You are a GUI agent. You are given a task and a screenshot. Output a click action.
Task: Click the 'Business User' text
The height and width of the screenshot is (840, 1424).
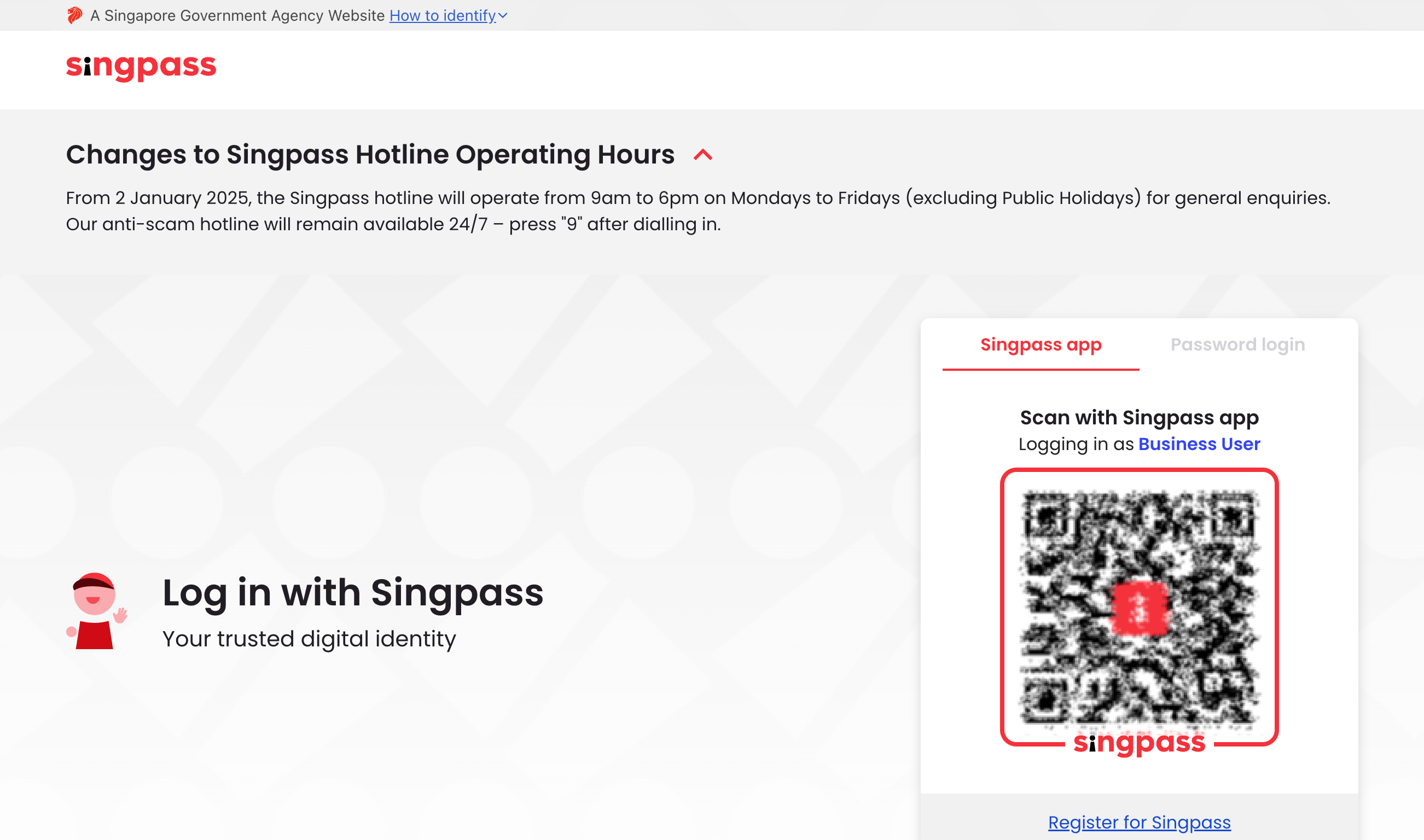click(x=1199, y=445)
